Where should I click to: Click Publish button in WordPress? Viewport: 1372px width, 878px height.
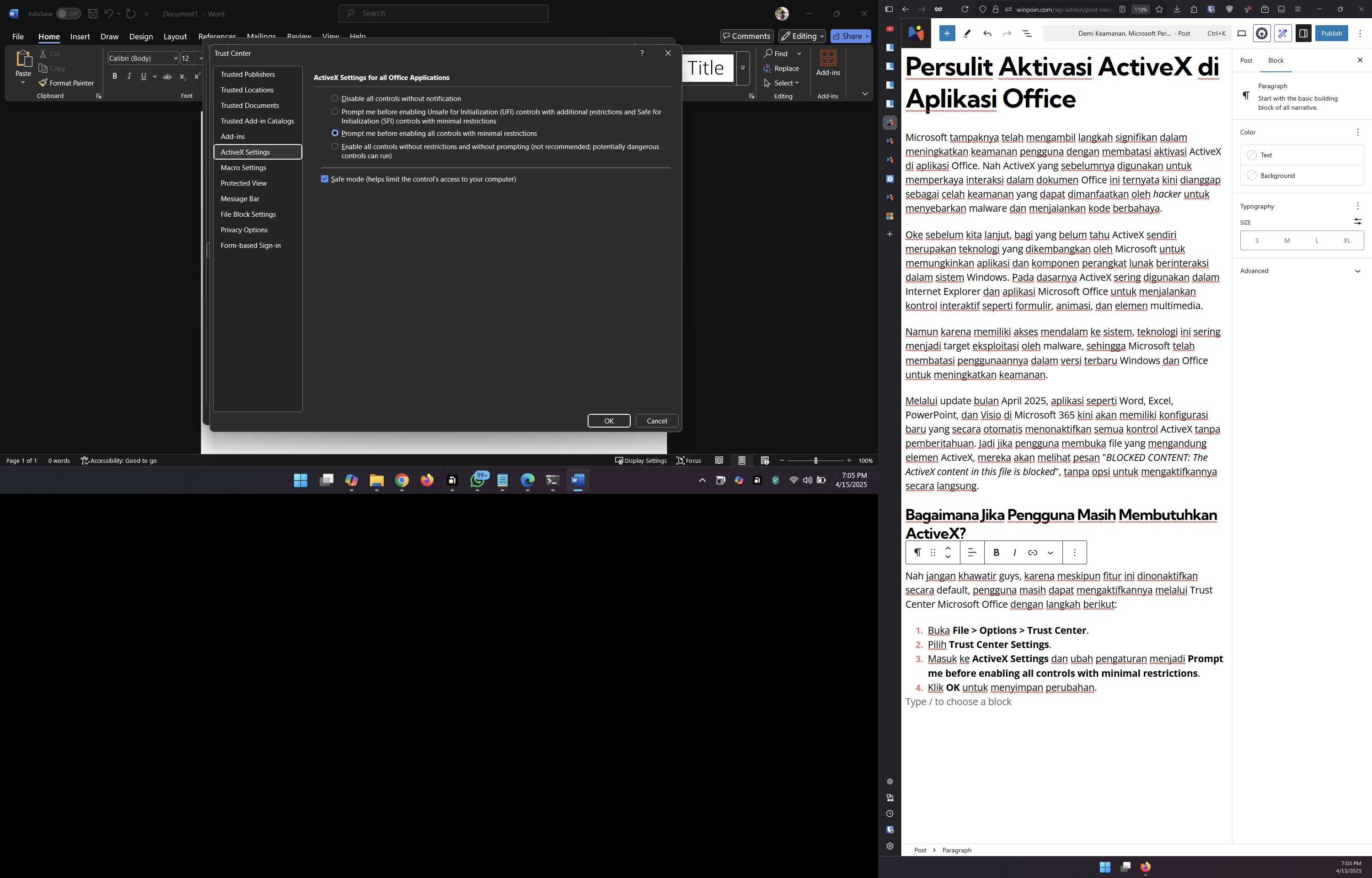click(1332, 33)
